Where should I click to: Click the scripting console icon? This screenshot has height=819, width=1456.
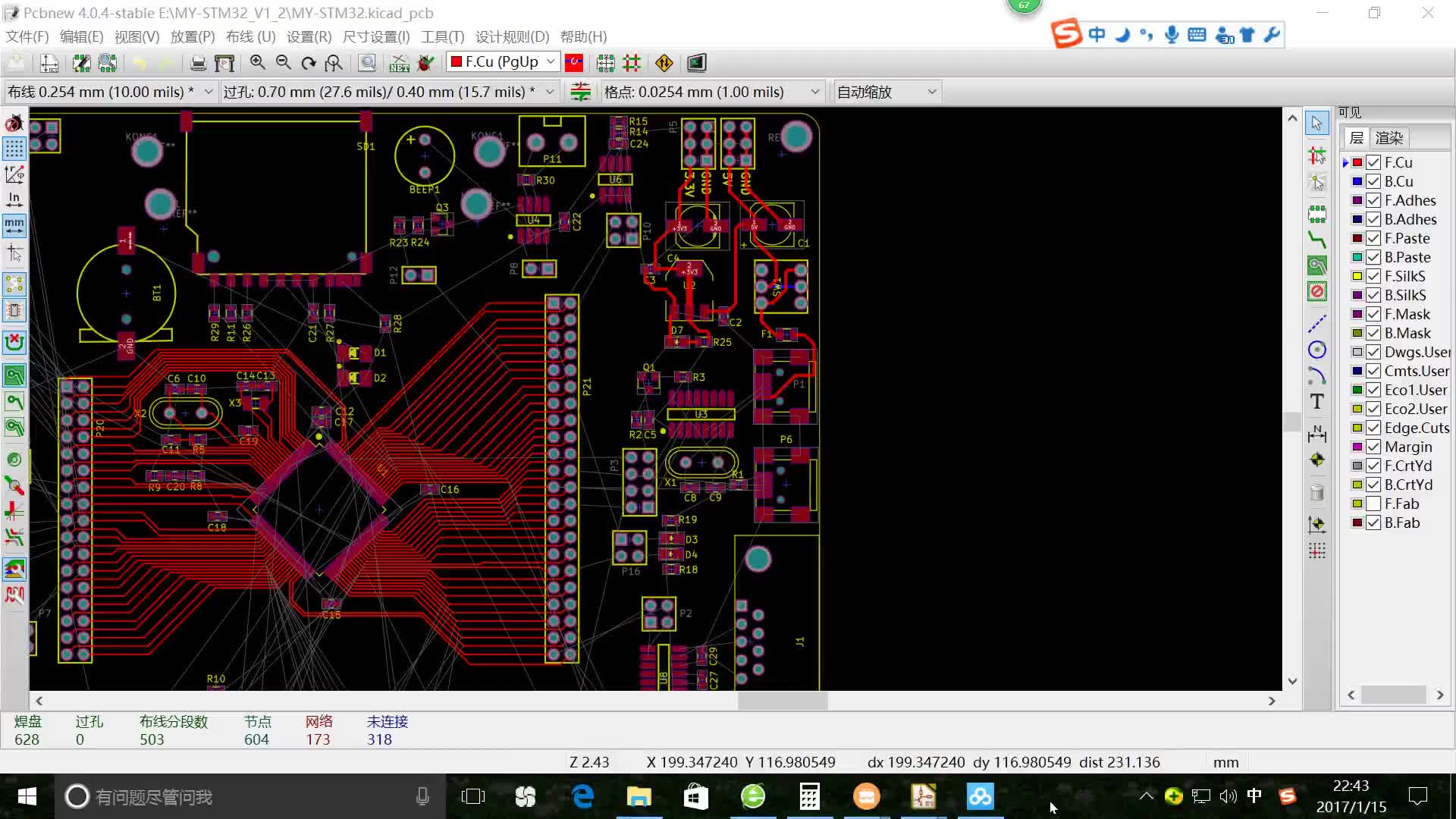697,63
